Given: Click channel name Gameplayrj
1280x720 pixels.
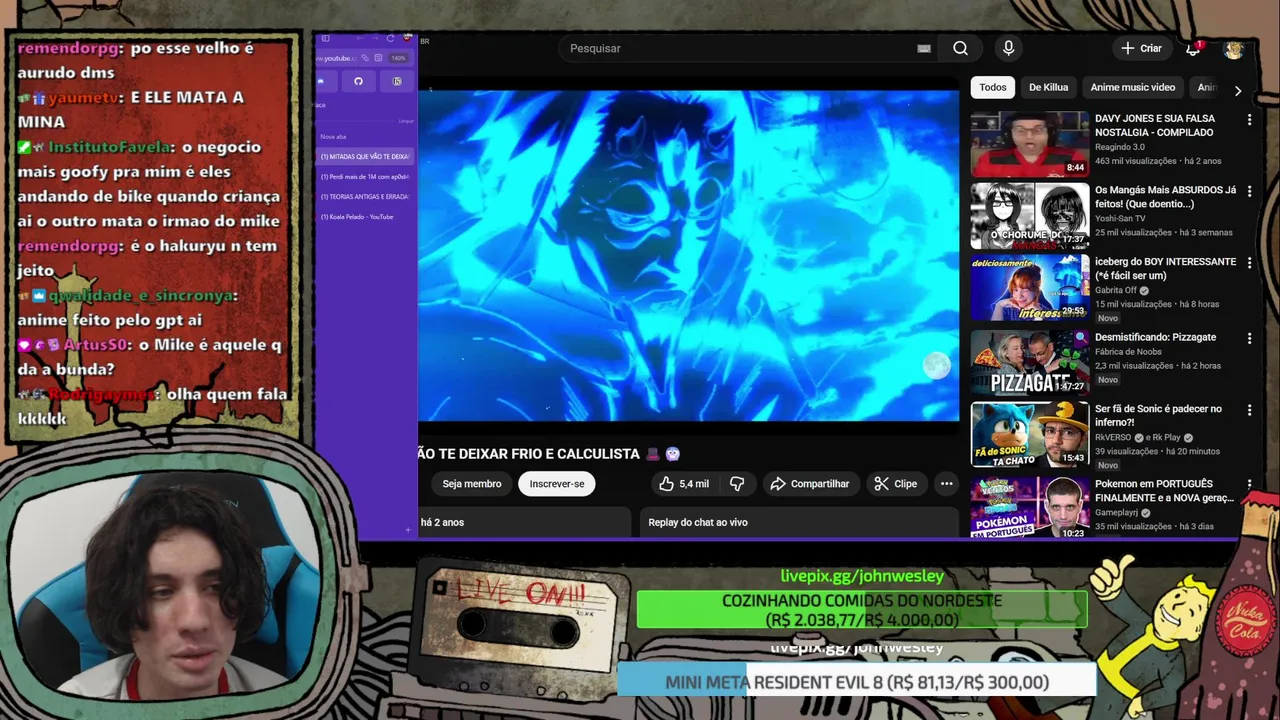Looking at the screenshot, I should pyautogui.click(x=1117, y=513).
